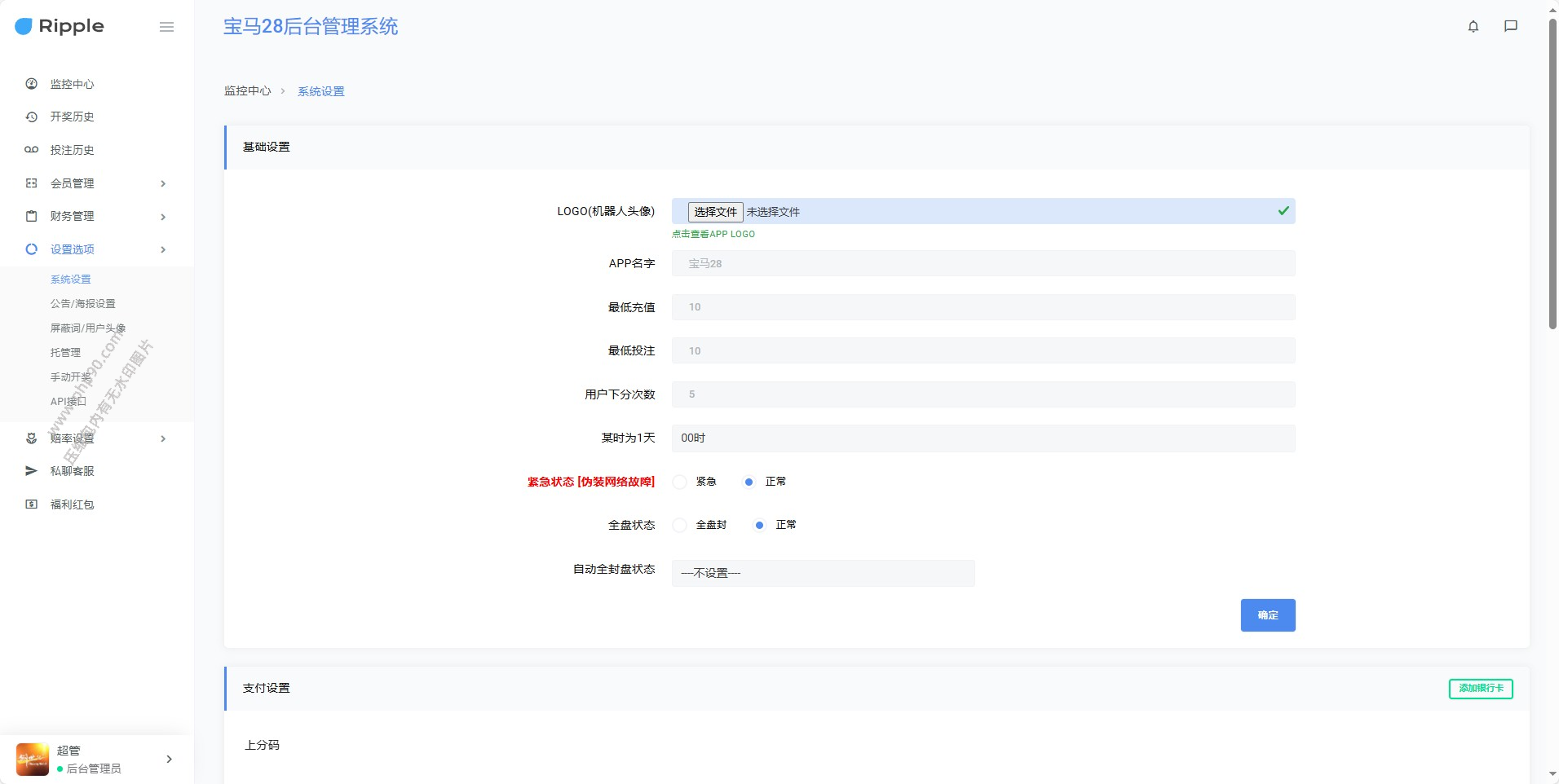Image resolution: width=1559 pixels, height=784 pixels.
Task: Click the notification bell icon
Action: coord(1473,26)
